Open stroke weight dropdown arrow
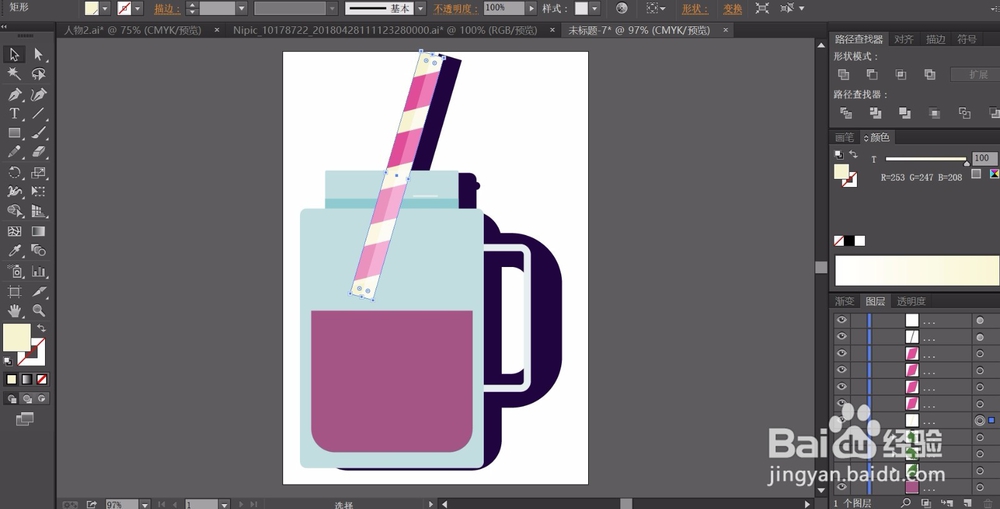This screenshot has width=1000, height=509. [x=242, y=8]
